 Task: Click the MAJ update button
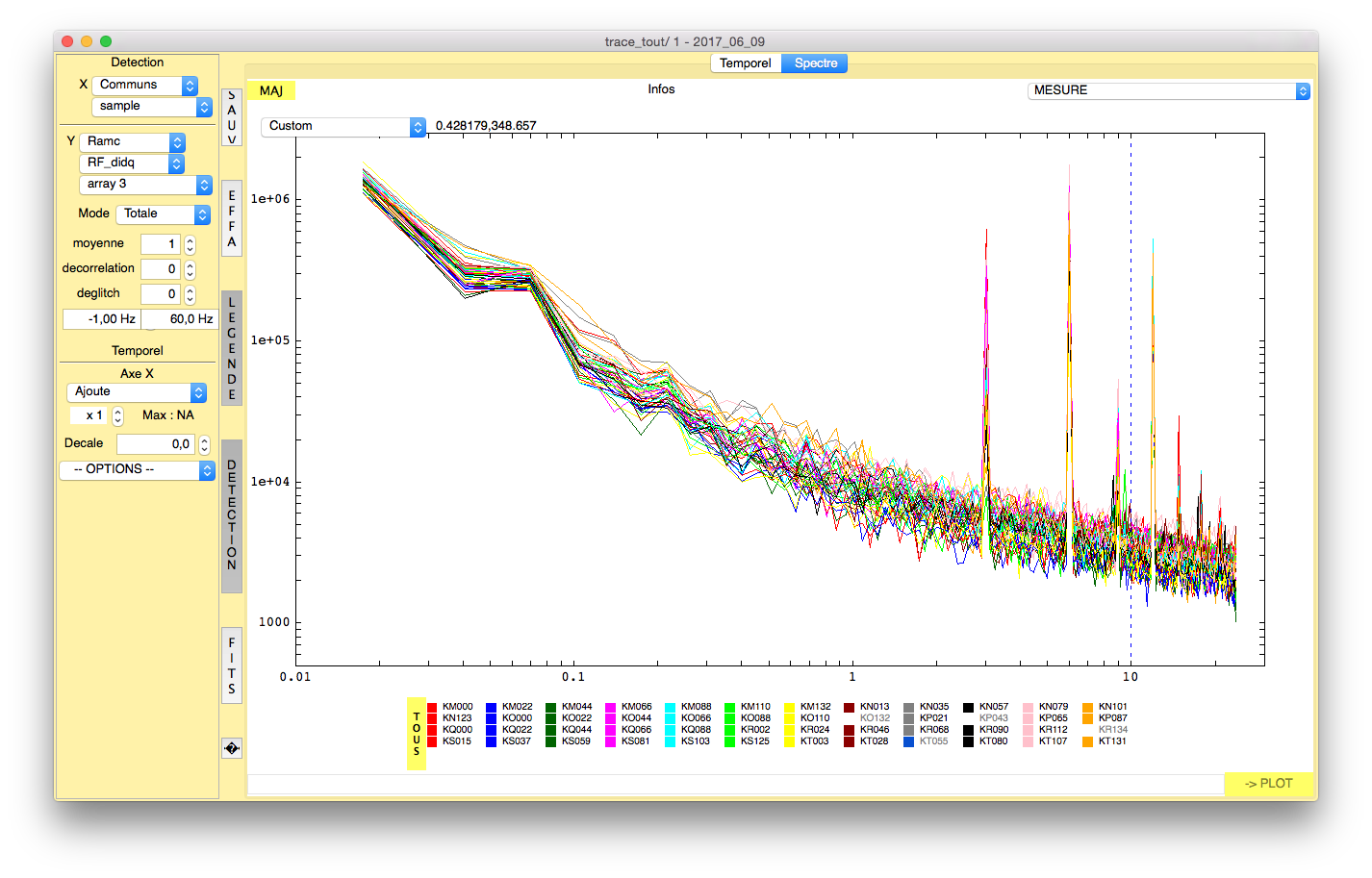tap(271, 90)
